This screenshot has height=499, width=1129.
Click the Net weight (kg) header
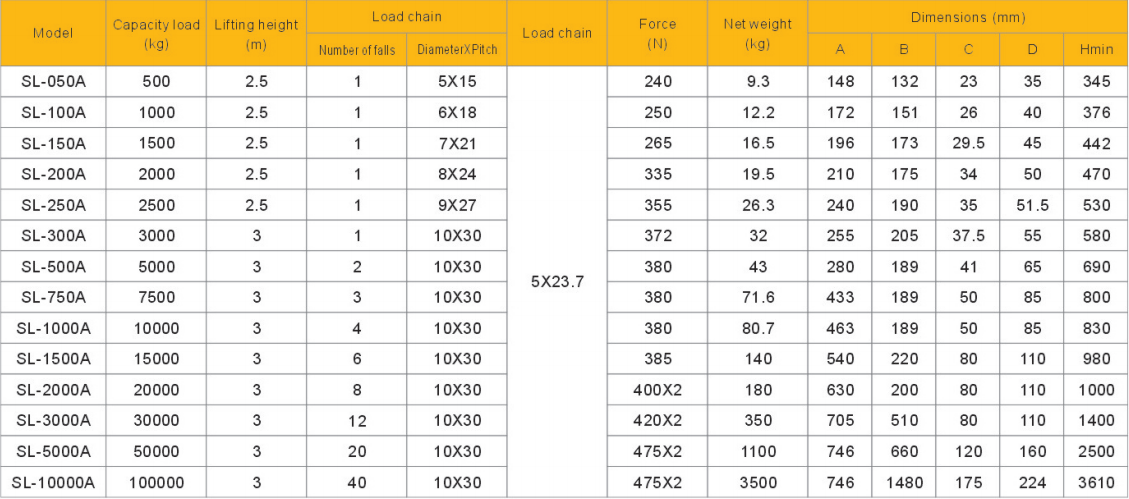757,33
